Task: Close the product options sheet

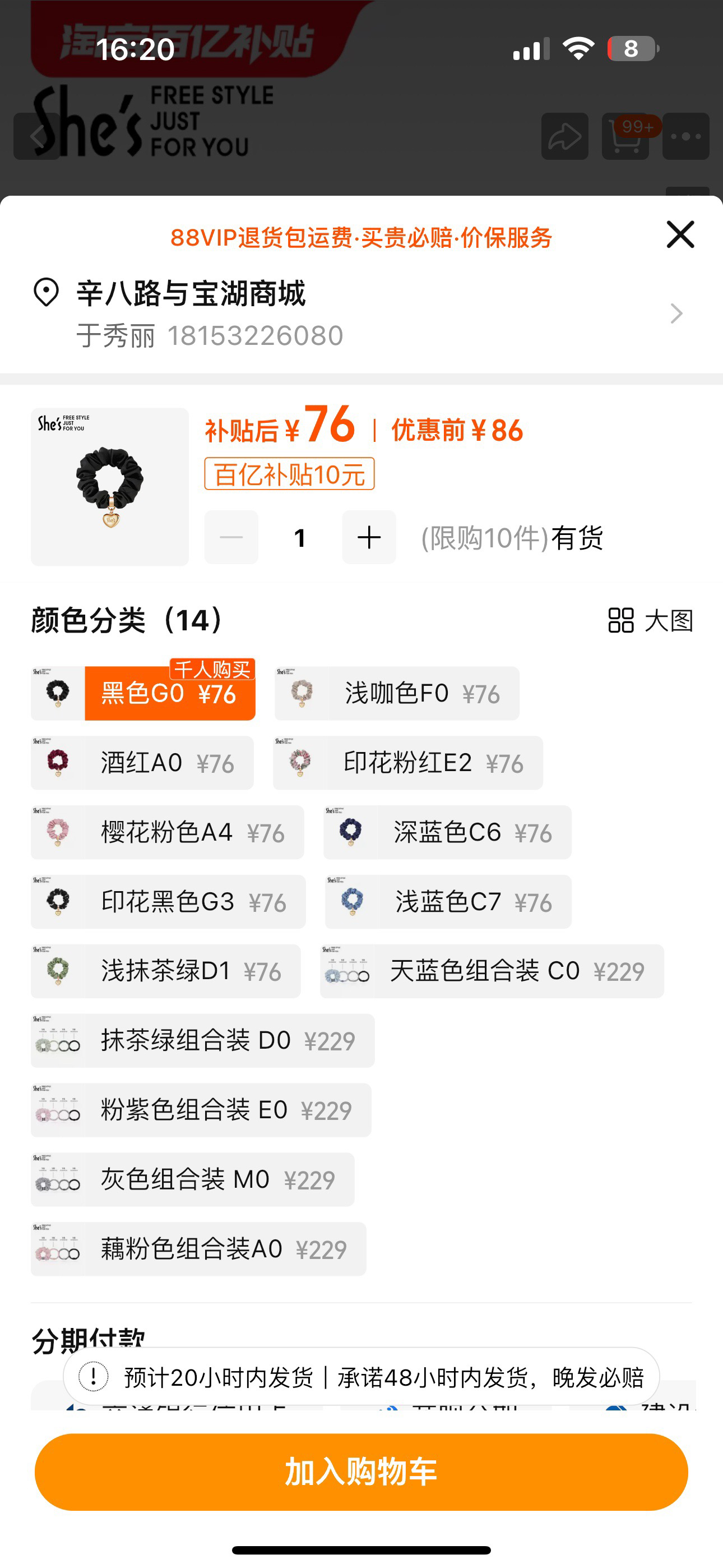Action: pyautogui.click(x=680, y=234)
